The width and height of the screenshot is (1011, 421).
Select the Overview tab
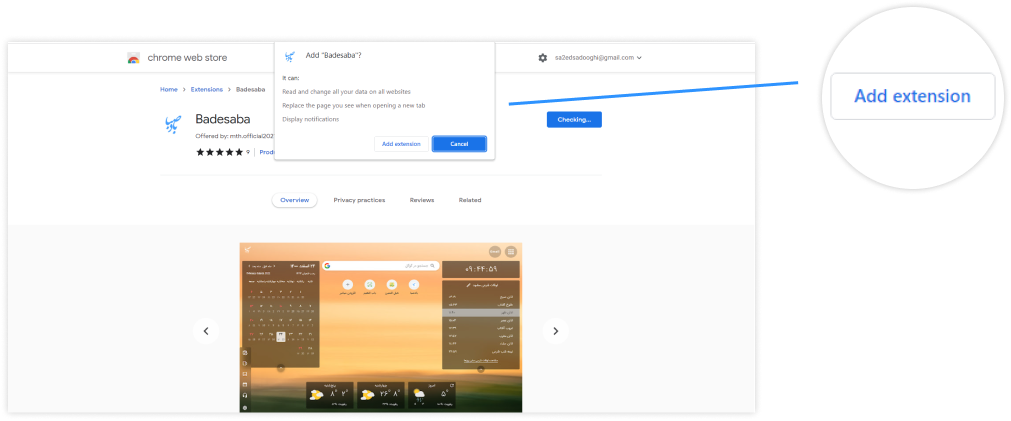pyautogui.click(x=294, y=200)
